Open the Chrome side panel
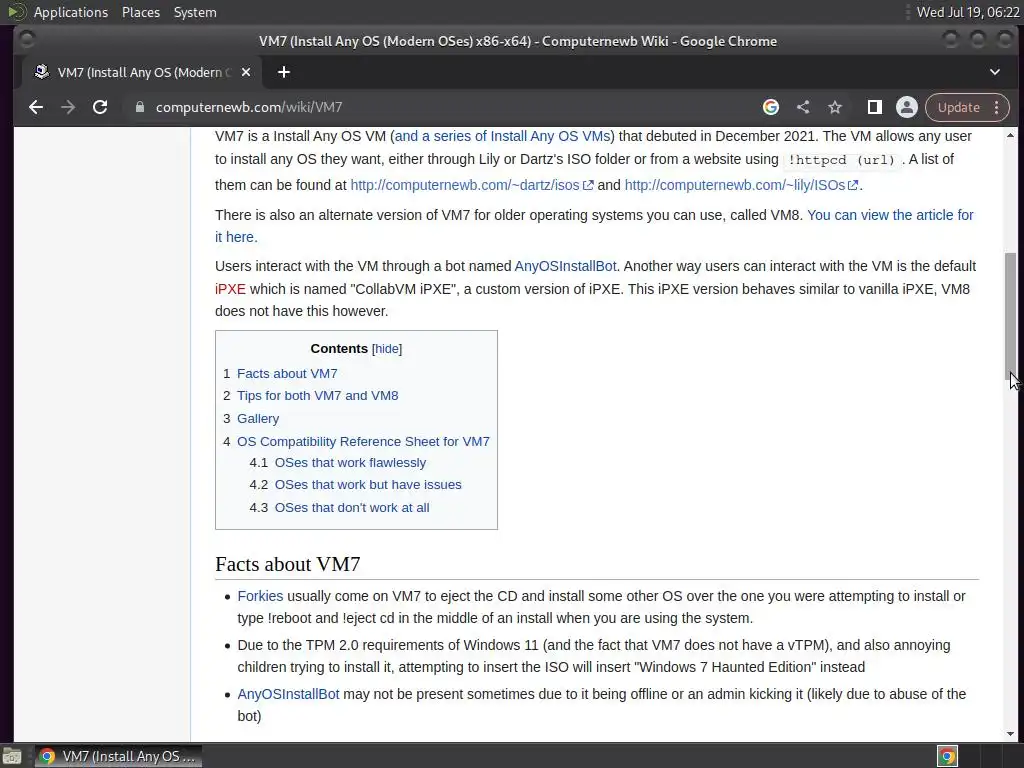This screenshot has width=1024, height=768. pyautogui.click(x=874, y=107)
